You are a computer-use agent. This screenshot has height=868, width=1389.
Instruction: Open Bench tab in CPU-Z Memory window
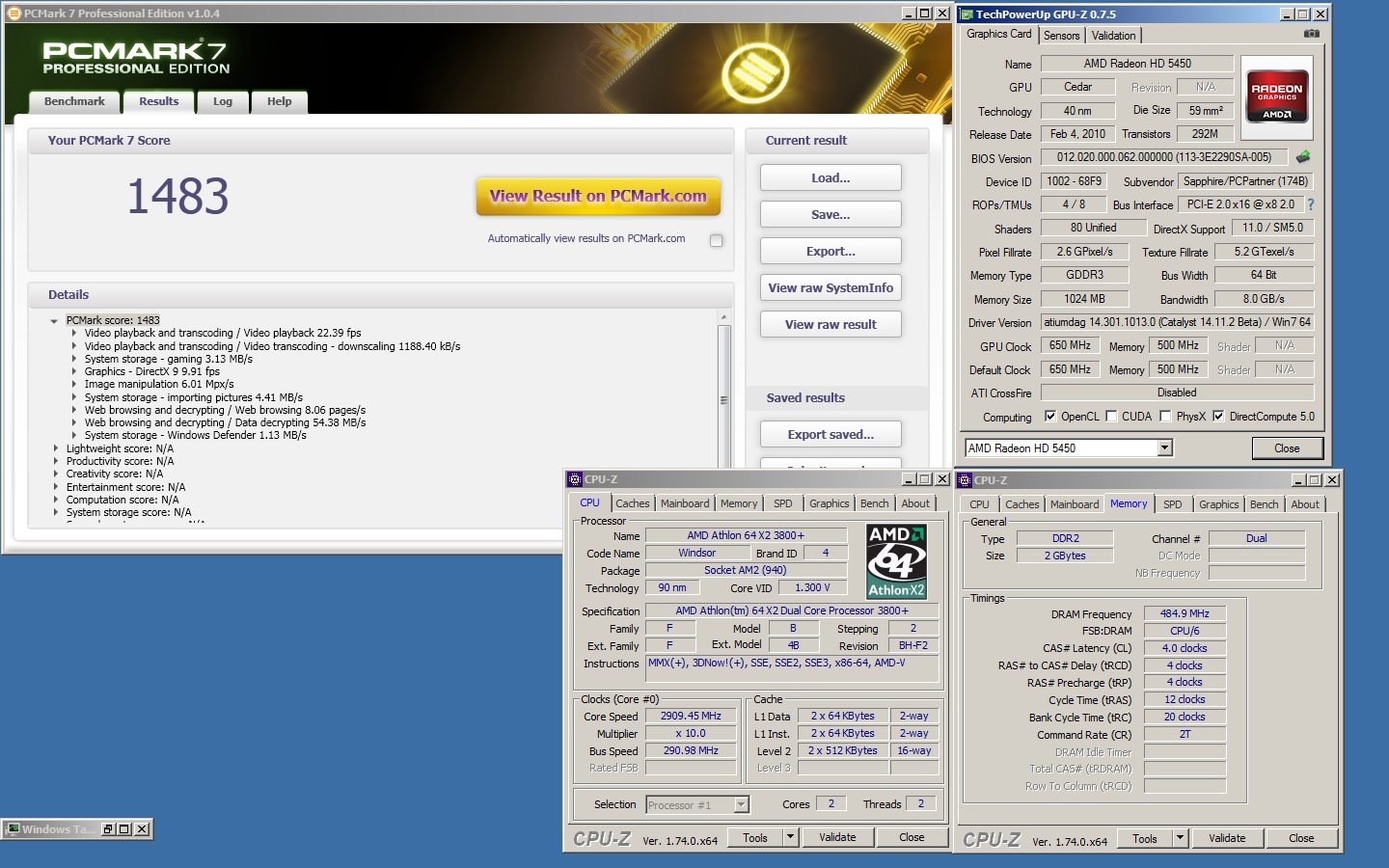tap(1264, 504)
